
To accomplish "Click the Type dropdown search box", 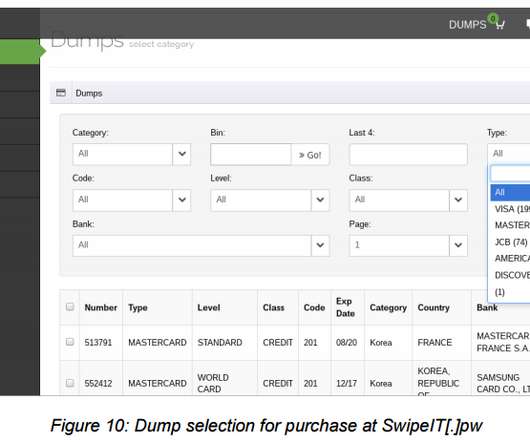I will pyautogui.click(x=510, y=174).
